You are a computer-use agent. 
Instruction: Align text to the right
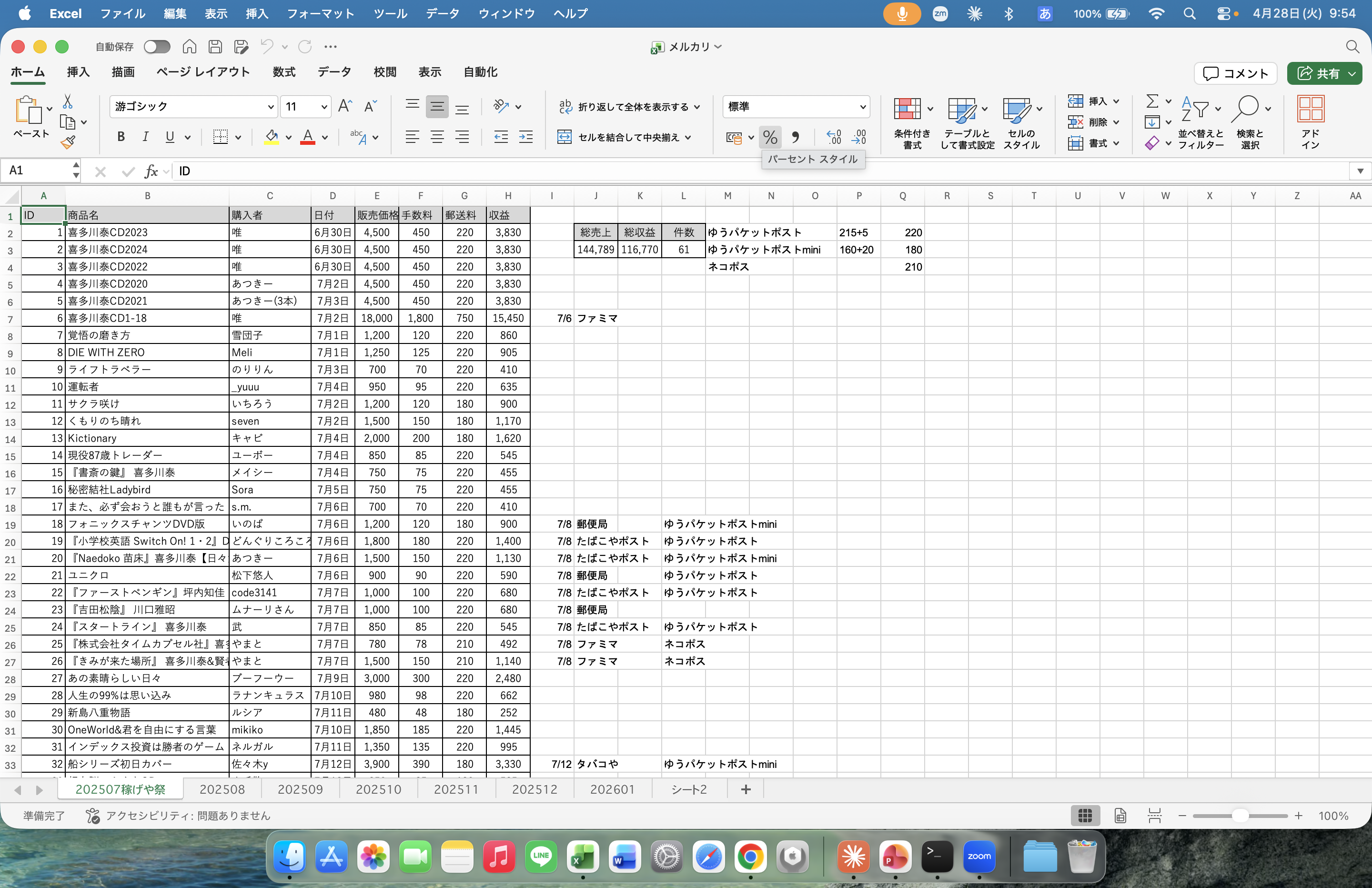[x=462, y=137]
